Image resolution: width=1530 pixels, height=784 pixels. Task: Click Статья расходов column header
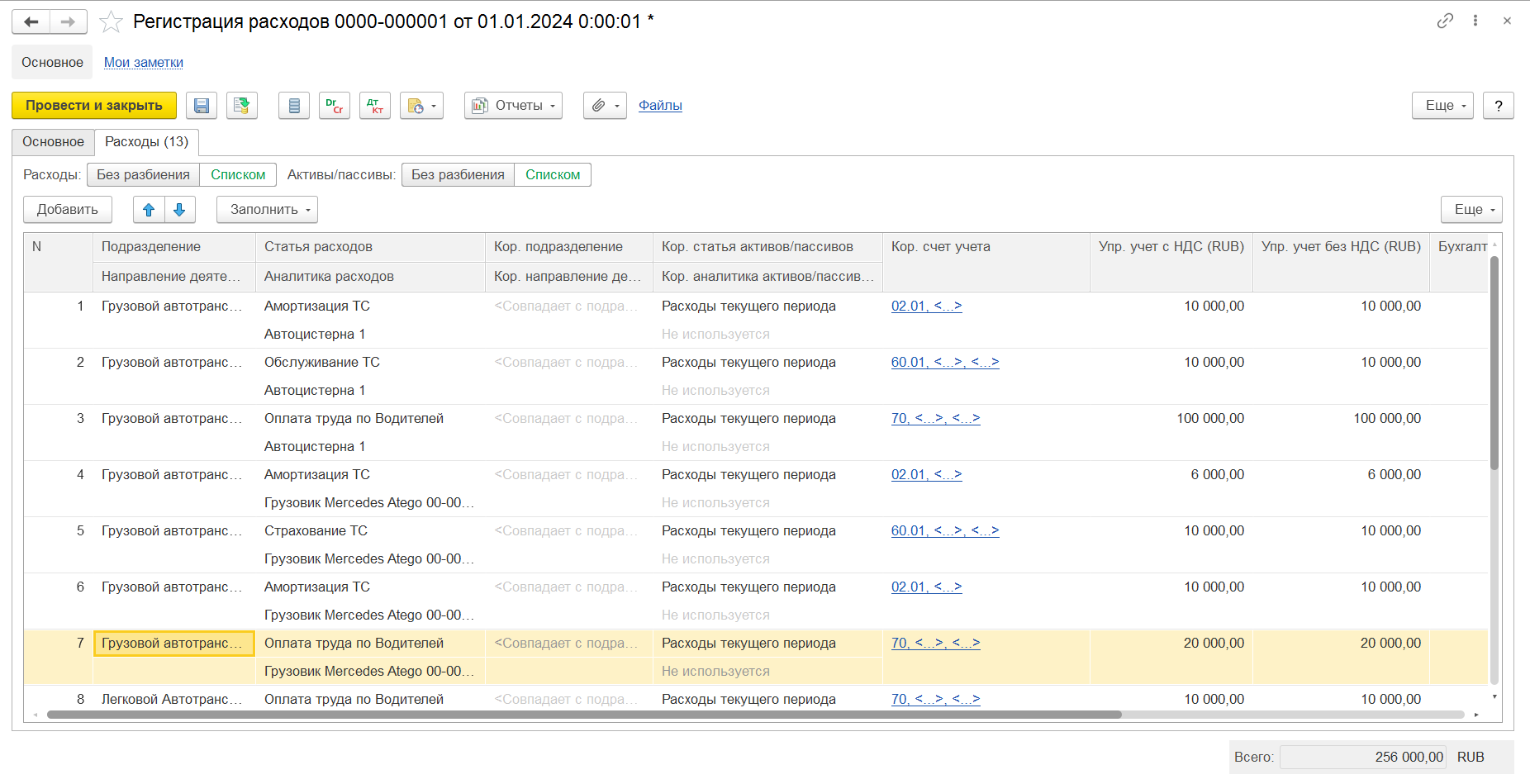click(x=370, y=247)
